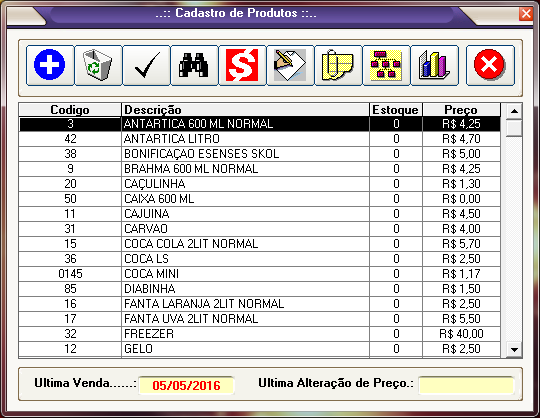Click code cell 0145
540x418 pixels.
click(x=70, y=274)
